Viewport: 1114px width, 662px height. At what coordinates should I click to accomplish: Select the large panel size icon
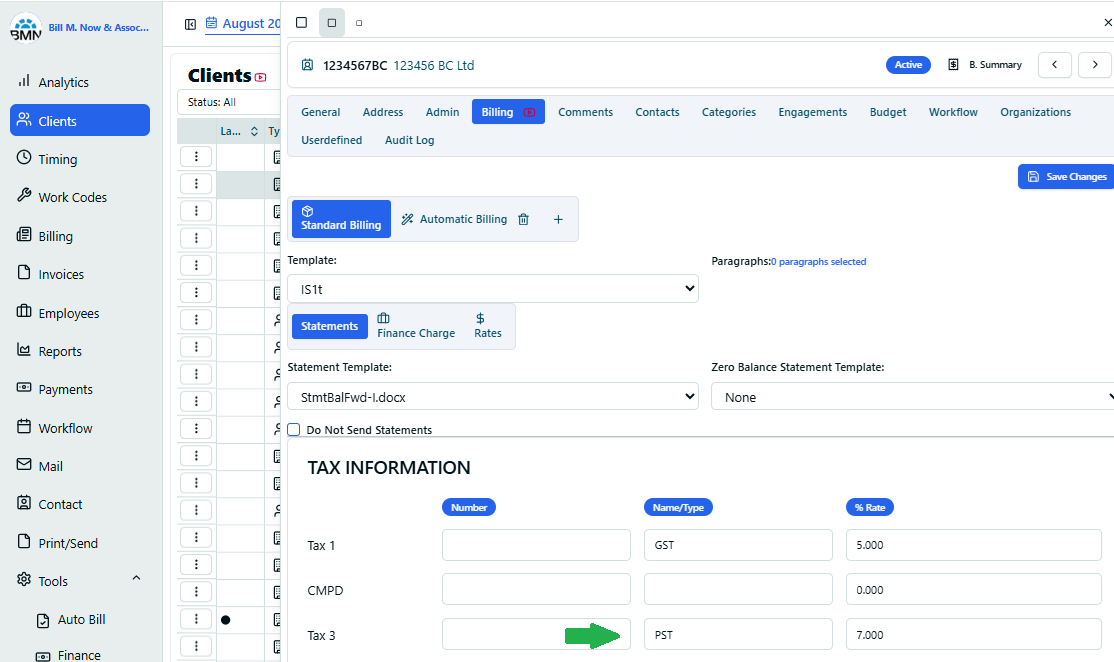click(x=301, y=23)
